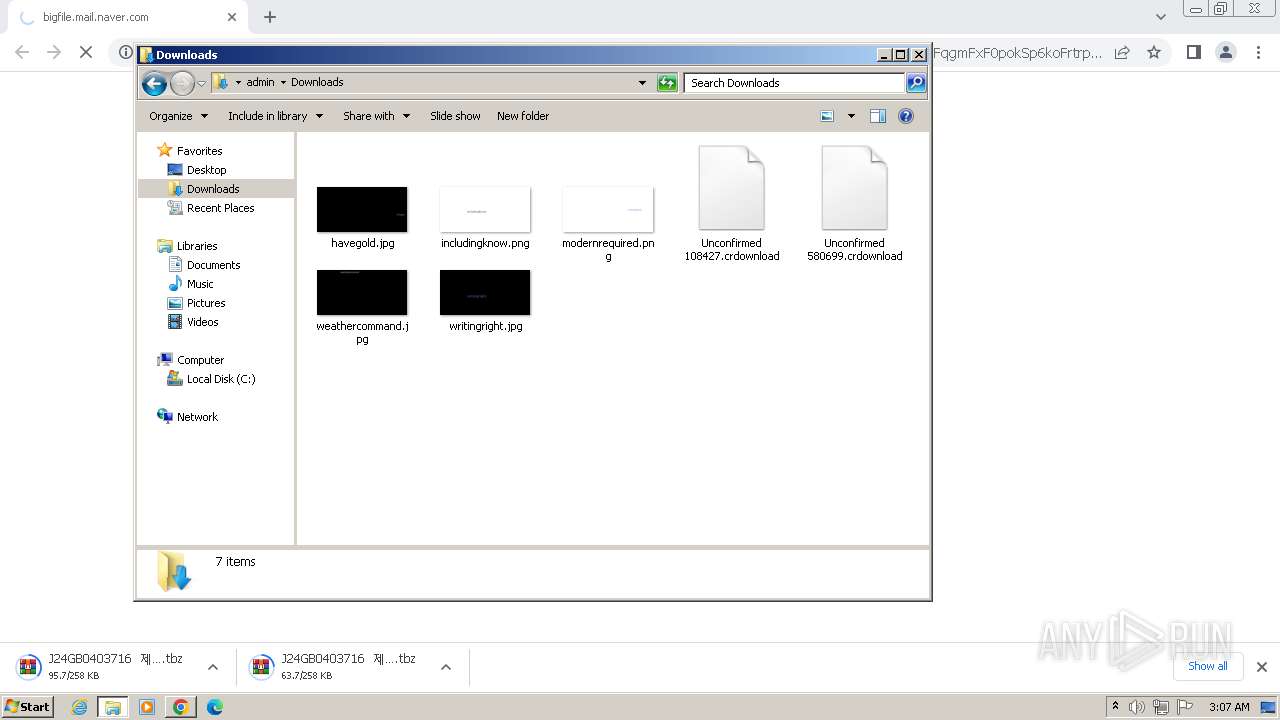
Task: Open Chrome tab search chevron
Action: pyautogui.click(x=1161, y=17)
